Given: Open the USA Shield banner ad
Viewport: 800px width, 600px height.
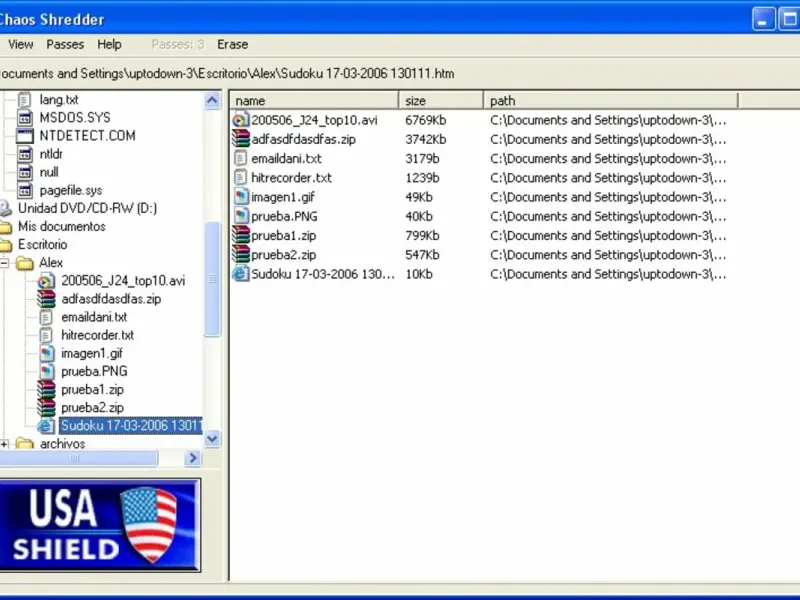Looking at the screenshot, I should pos(99,525).
